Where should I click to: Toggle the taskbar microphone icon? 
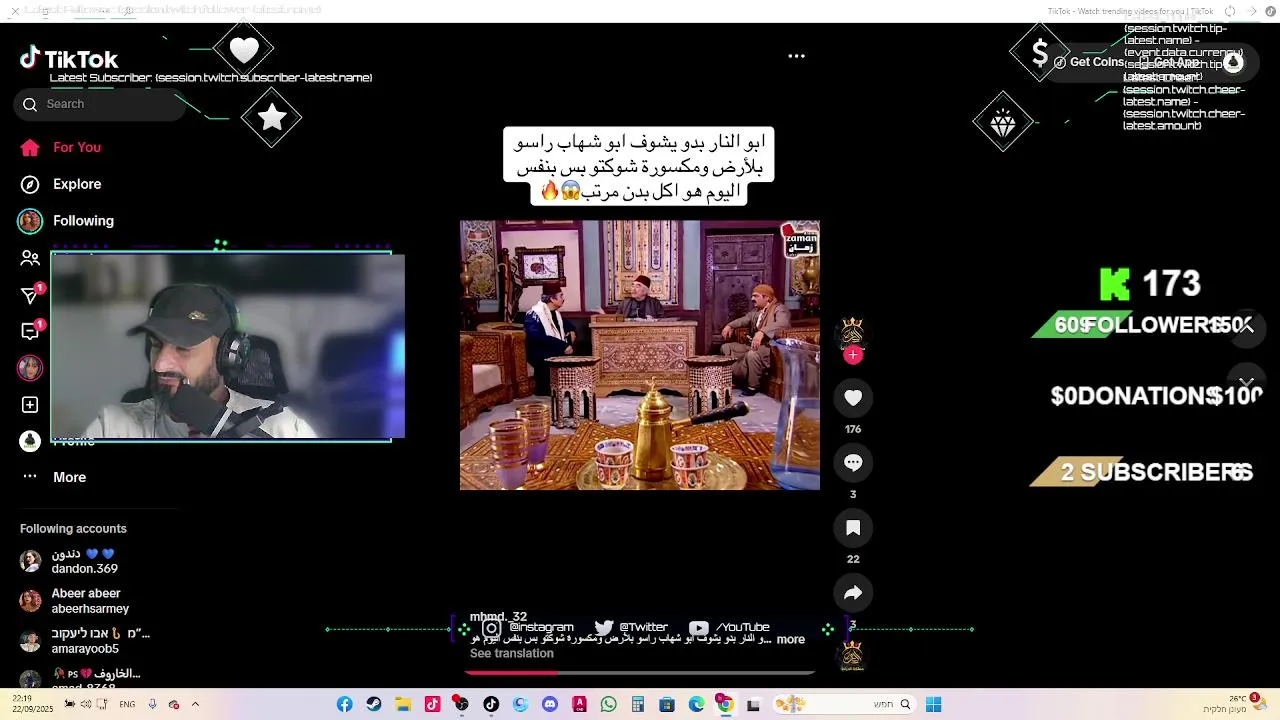tap(152, 704)
